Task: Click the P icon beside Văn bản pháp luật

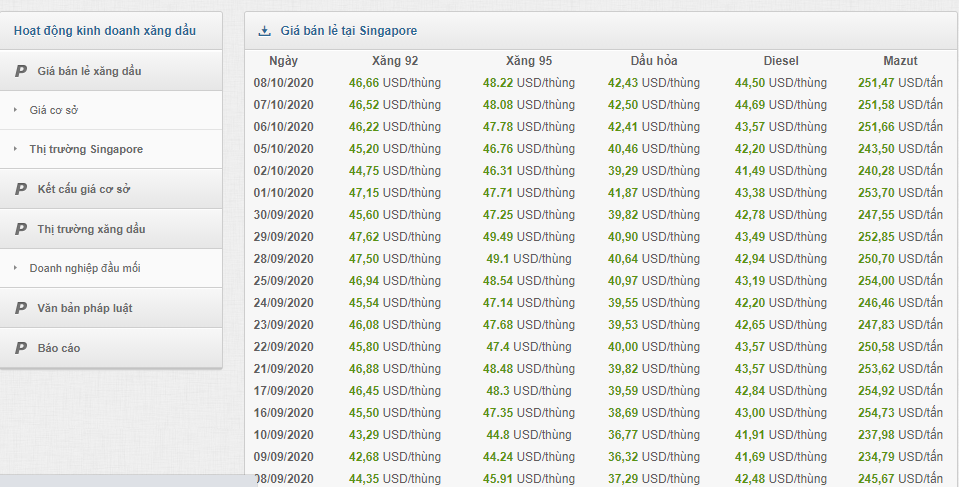Action: [x=21, y=308]
